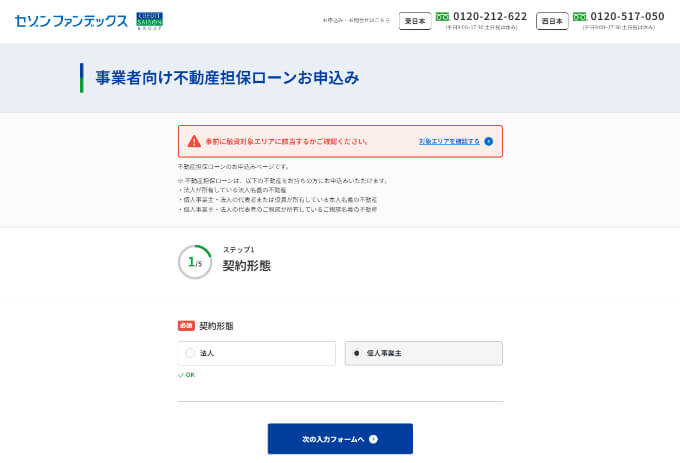Click the blue arrow icon in the alert box

pos(489,141)
